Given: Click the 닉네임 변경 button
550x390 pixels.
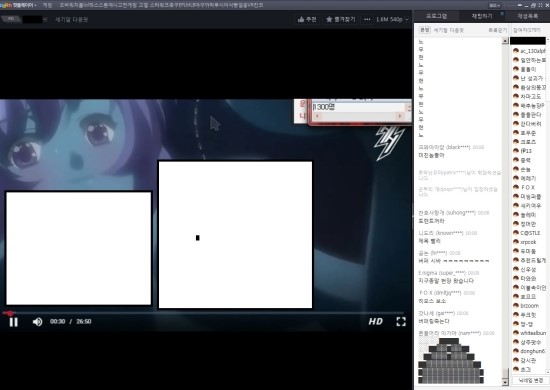Looking at the screenshot, I should [x=531, y=381].
